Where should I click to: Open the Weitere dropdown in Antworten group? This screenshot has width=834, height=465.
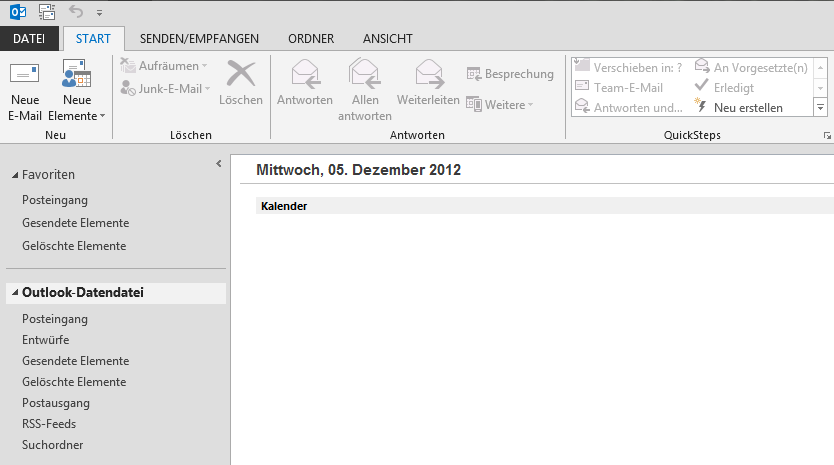tap(499, 105)
